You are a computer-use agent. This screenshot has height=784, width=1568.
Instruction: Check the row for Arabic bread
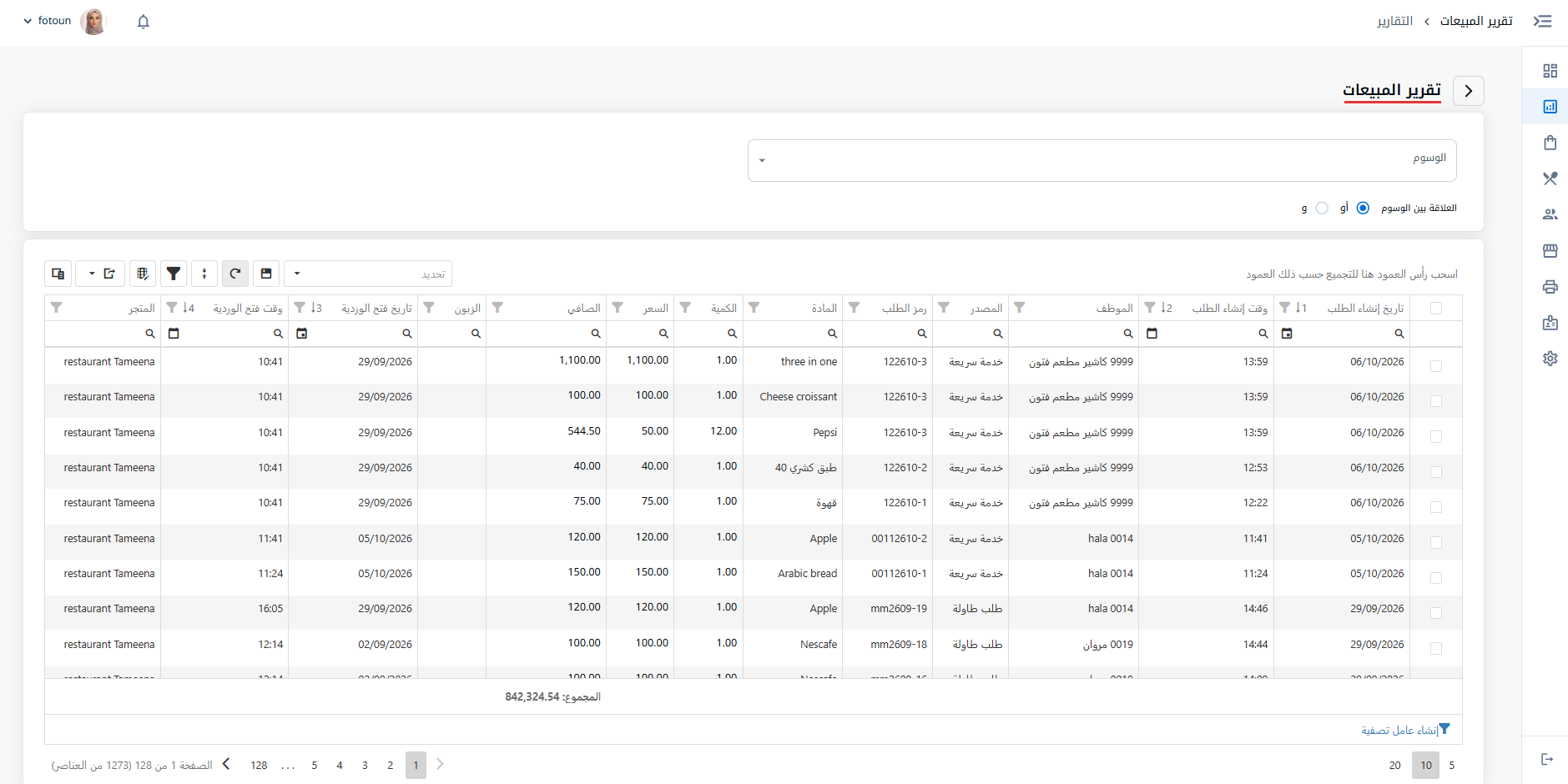[x=1436, y=578]
